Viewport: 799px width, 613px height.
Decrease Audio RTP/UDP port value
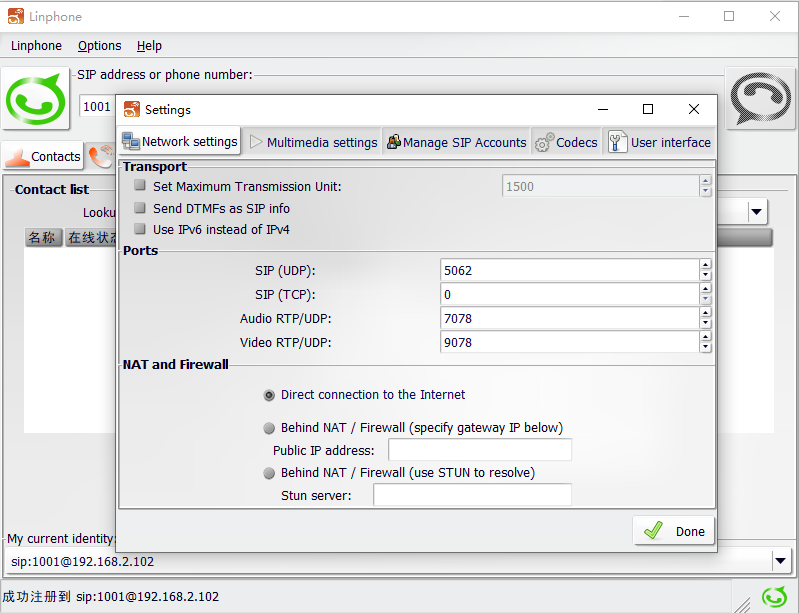pyautogui.click(x=705, y=323)
